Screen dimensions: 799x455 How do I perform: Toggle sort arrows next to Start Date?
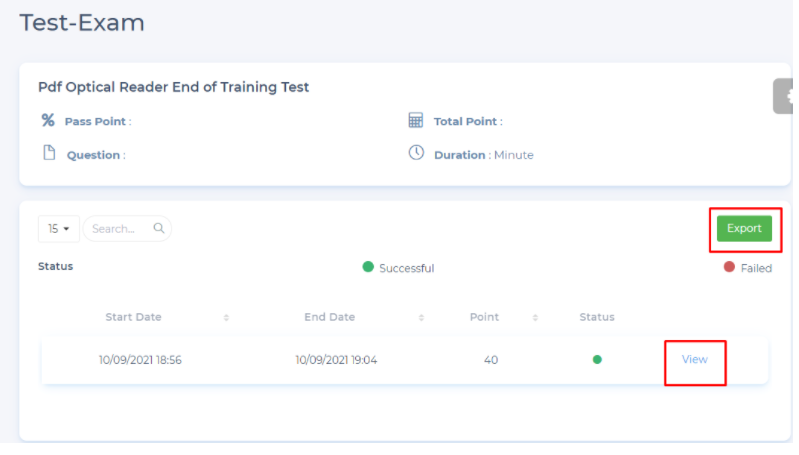coord(226,317)
